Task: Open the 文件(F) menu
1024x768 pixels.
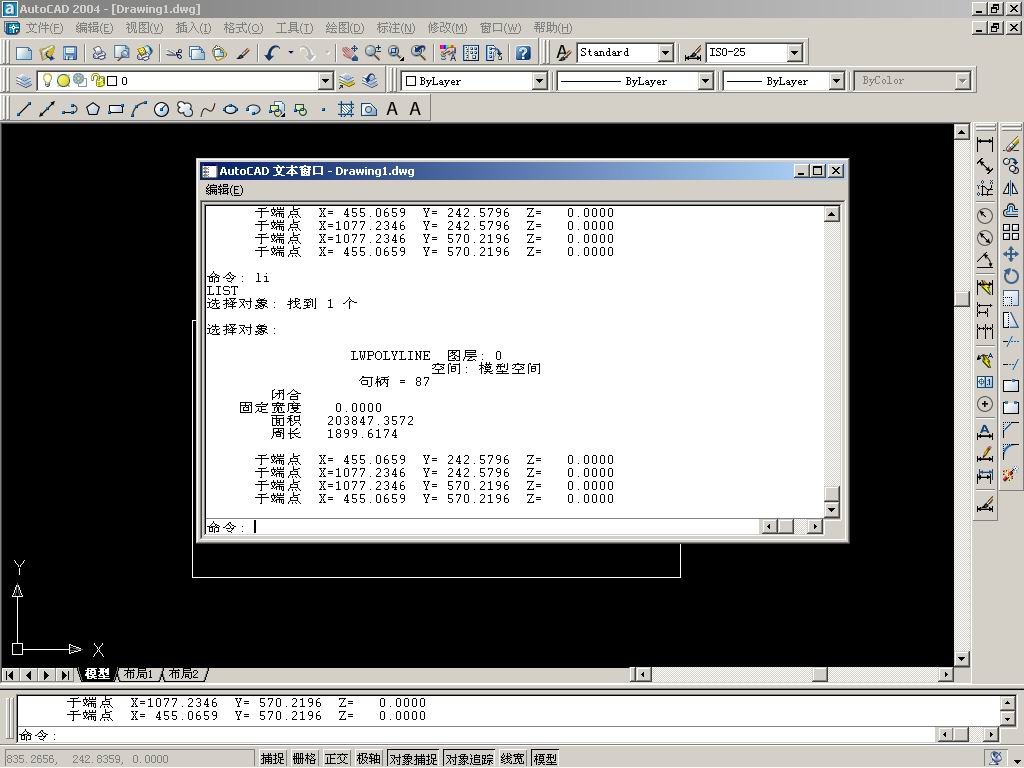Action: click(44, 27)
